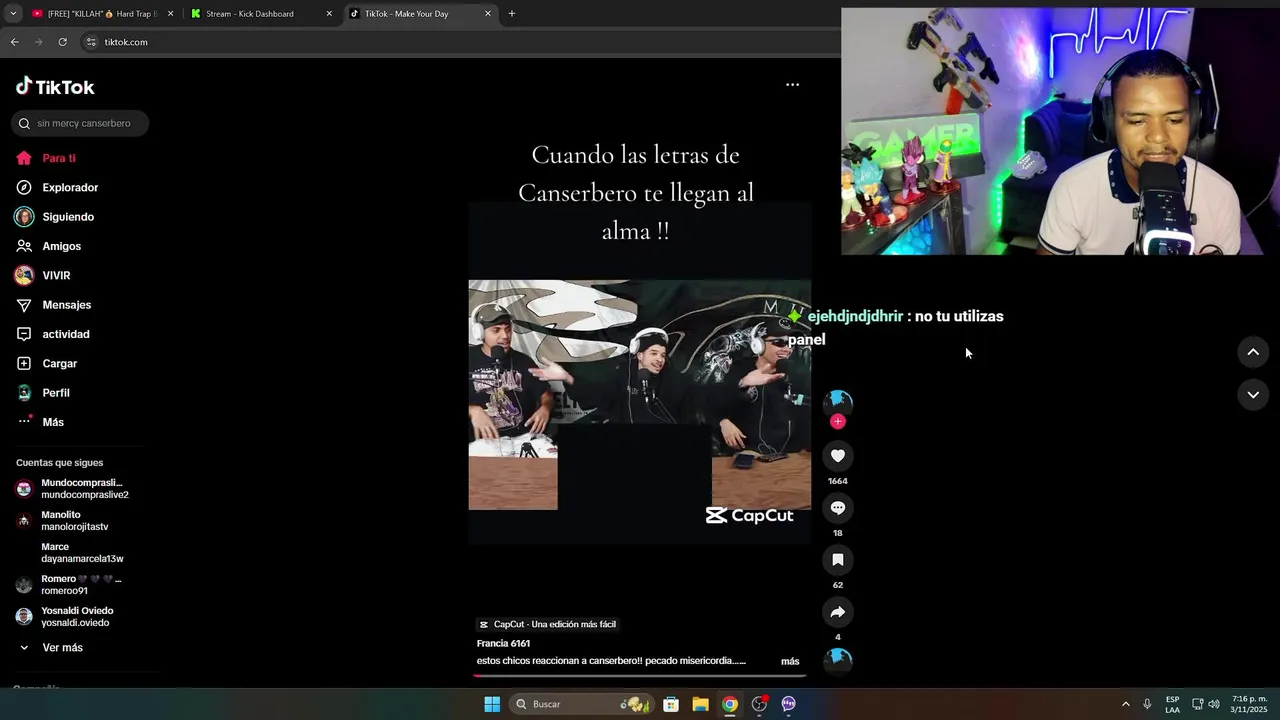The height and width of the screenshot is (720, 1280).
Task: Open Google Chrome taskbar icon
Action: coord(730,704)
